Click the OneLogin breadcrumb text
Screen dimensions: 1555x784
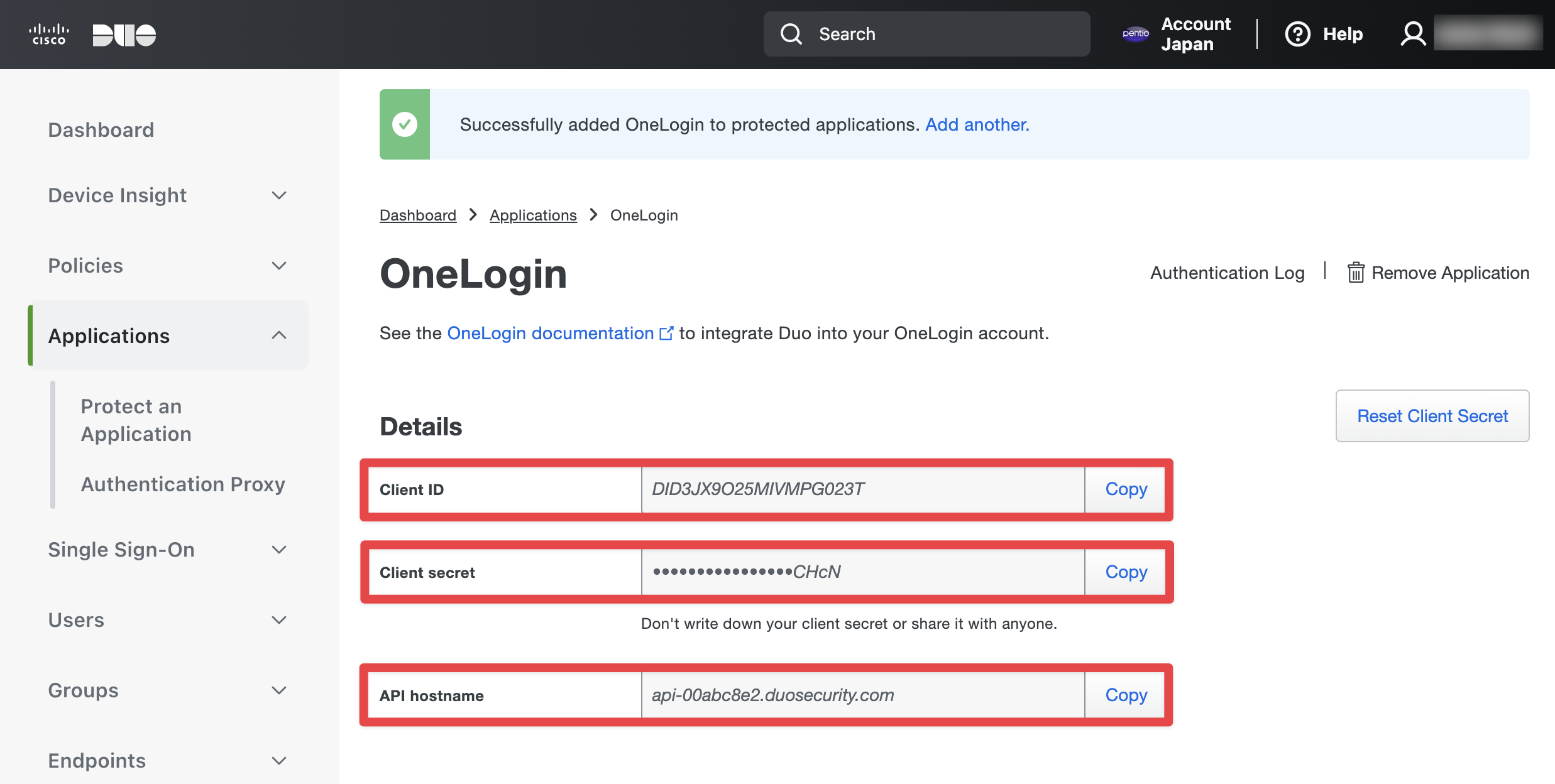pyautogui.click(x=644, y=215)
